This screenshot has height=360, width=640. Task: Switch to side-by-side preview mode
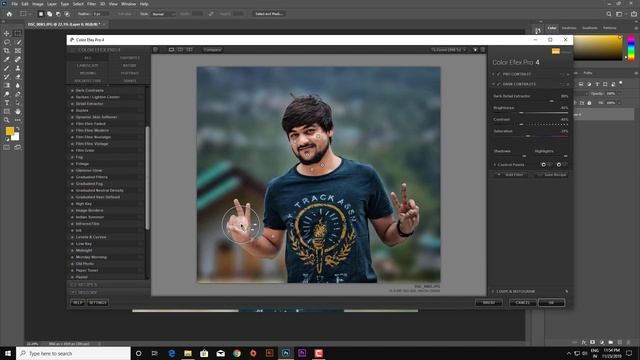(189, 50)
